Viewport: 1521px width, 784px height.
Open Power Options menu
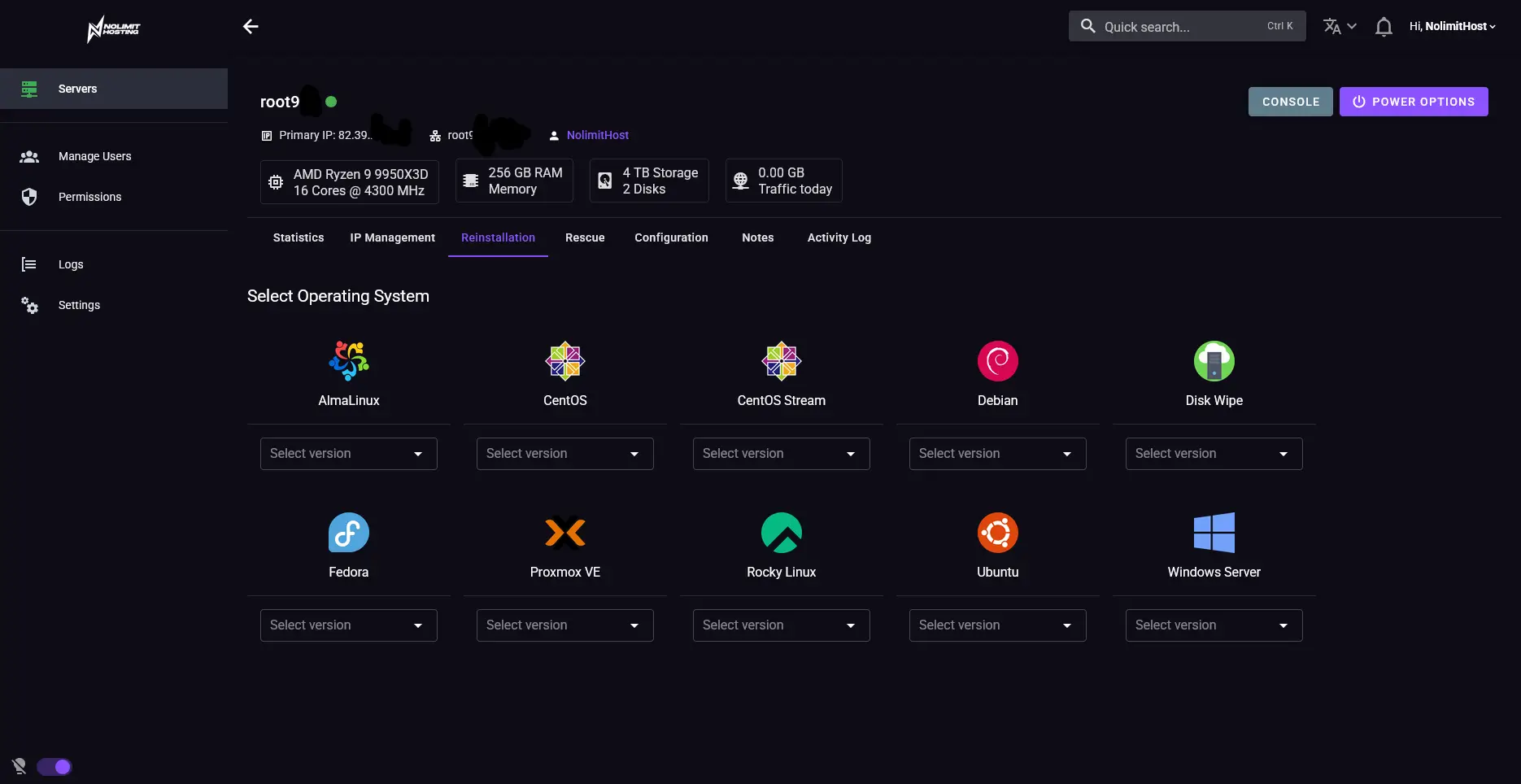[x=1414, y=102]
